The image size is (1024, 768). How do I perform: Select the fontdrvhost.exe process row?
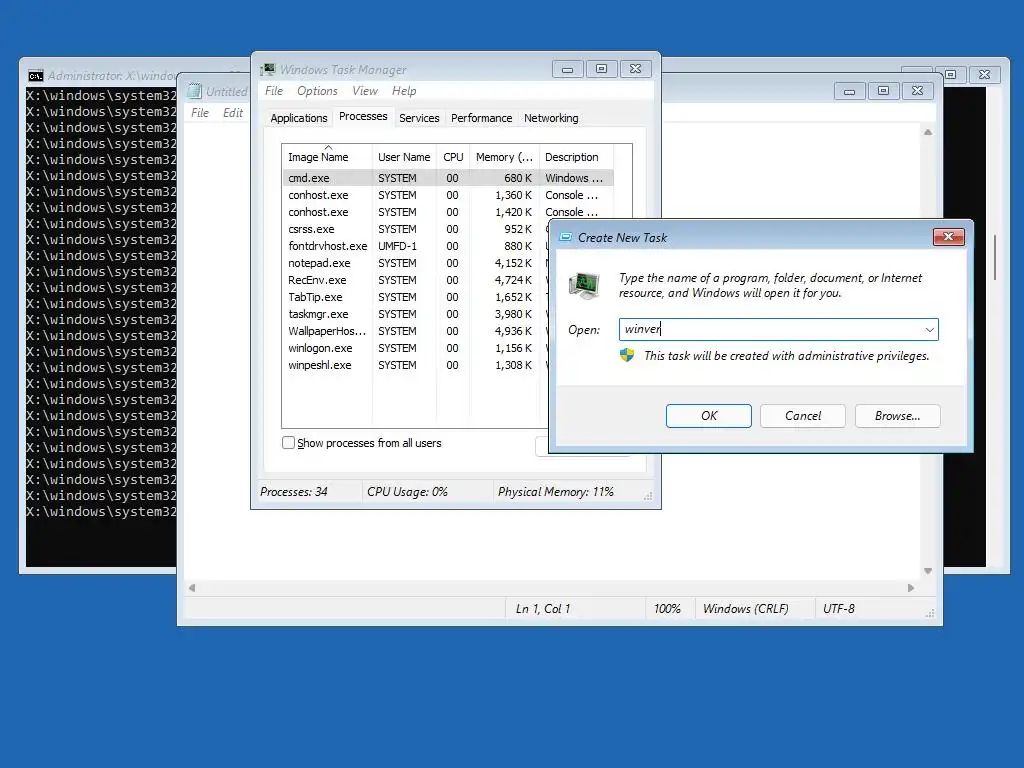tap(415, 246)
